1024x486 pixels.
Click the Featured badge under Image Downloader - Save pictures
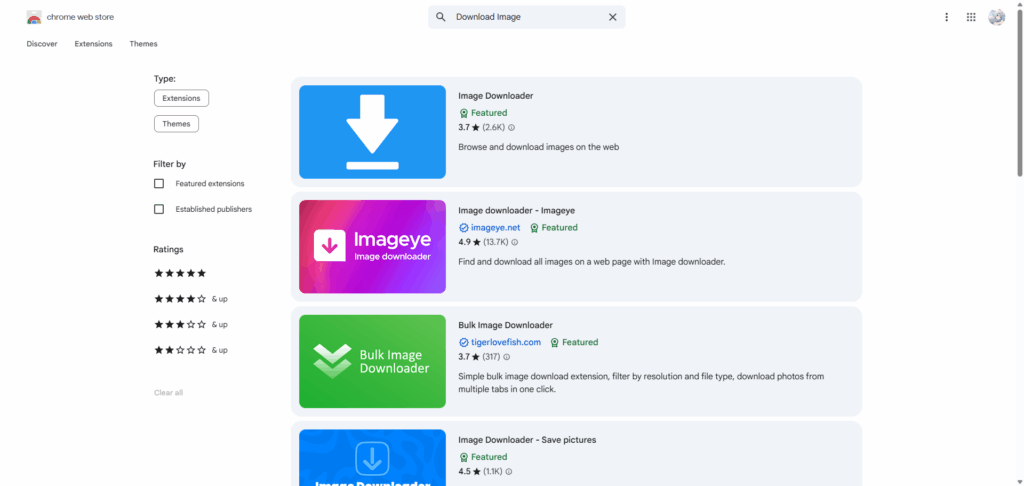(483, 457)
